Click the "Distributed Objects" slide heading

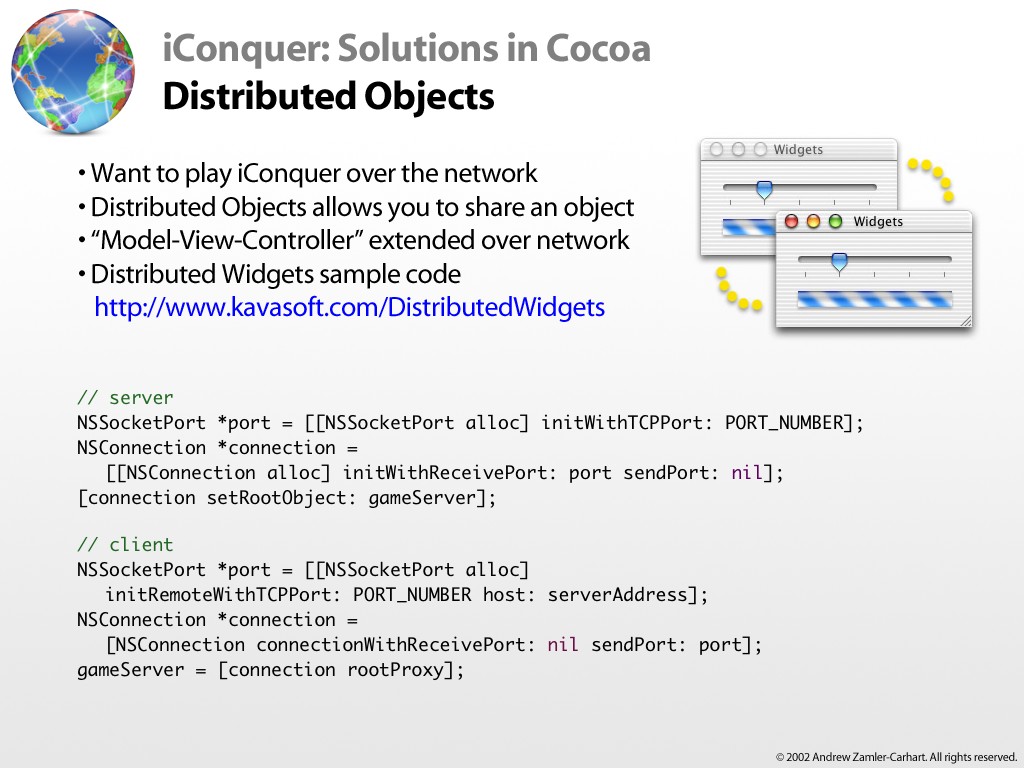328,97
